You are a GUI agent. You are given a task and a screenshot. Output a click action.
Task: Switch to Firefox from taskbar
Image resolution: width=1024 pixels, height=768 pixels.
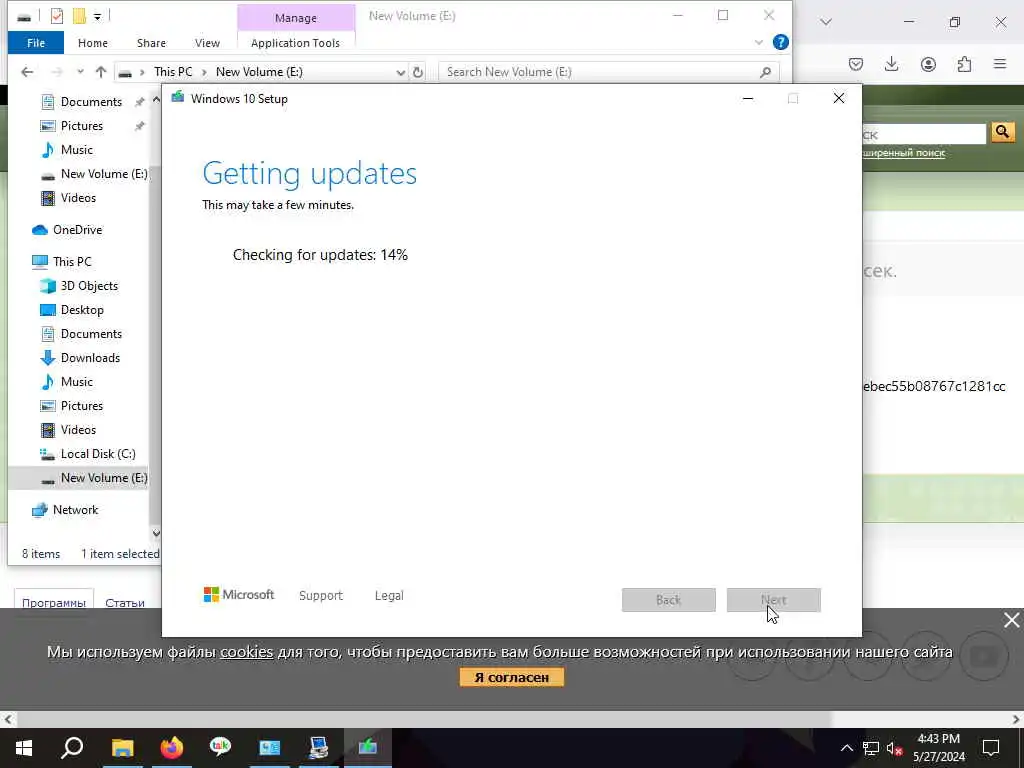click(x=172, y=748)
